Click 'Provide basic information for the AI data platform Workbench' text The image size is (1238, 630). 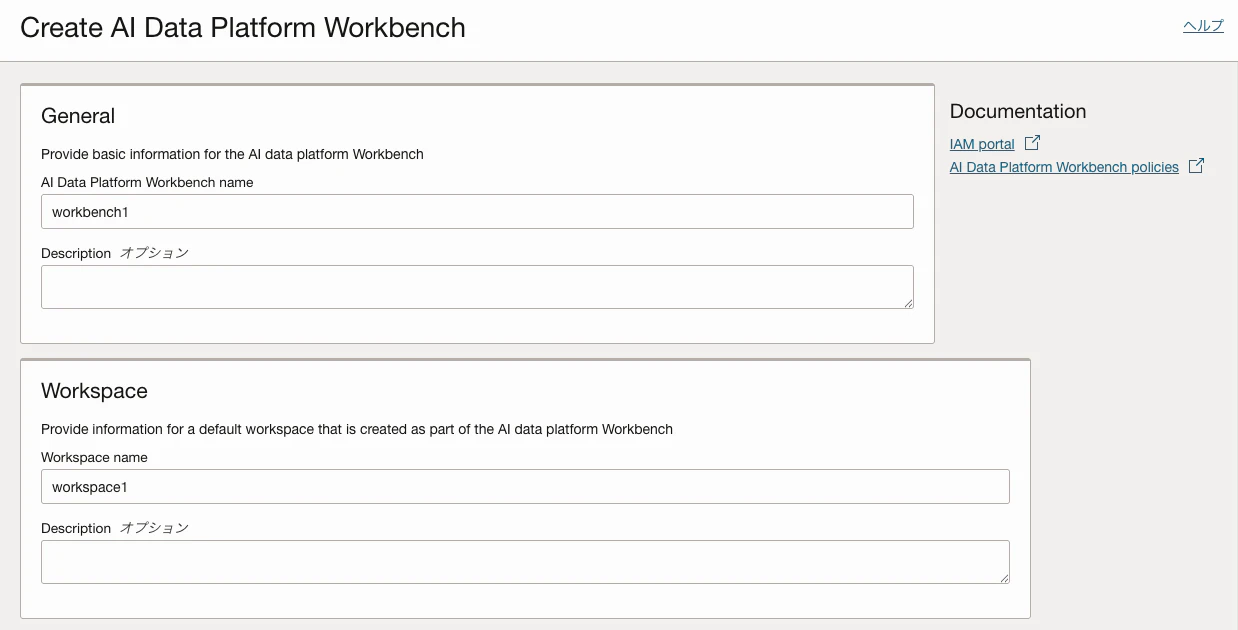[x=232, y=154]
